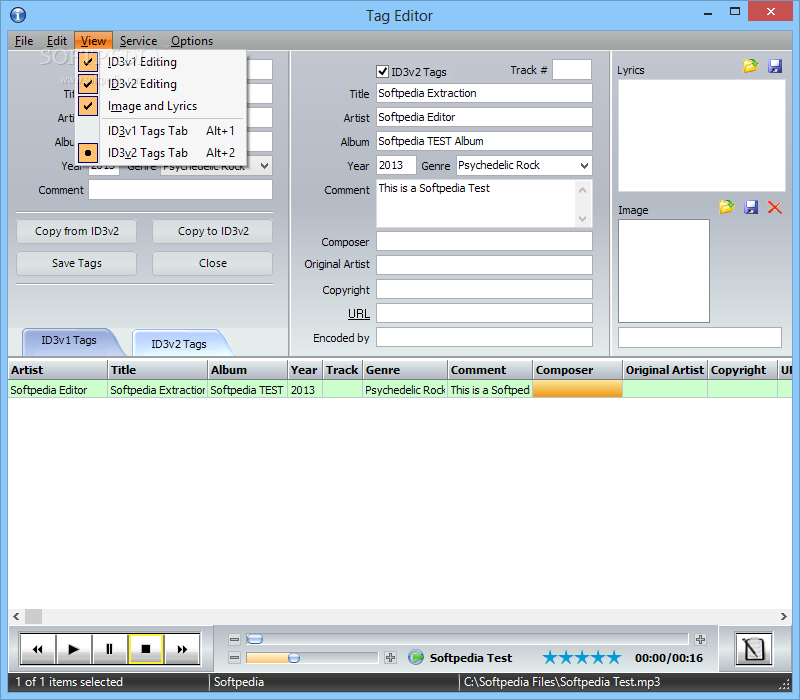This screenshot has height=700, width=800.
Task: Move the playback seek slider handle
Action: point(255,639)
